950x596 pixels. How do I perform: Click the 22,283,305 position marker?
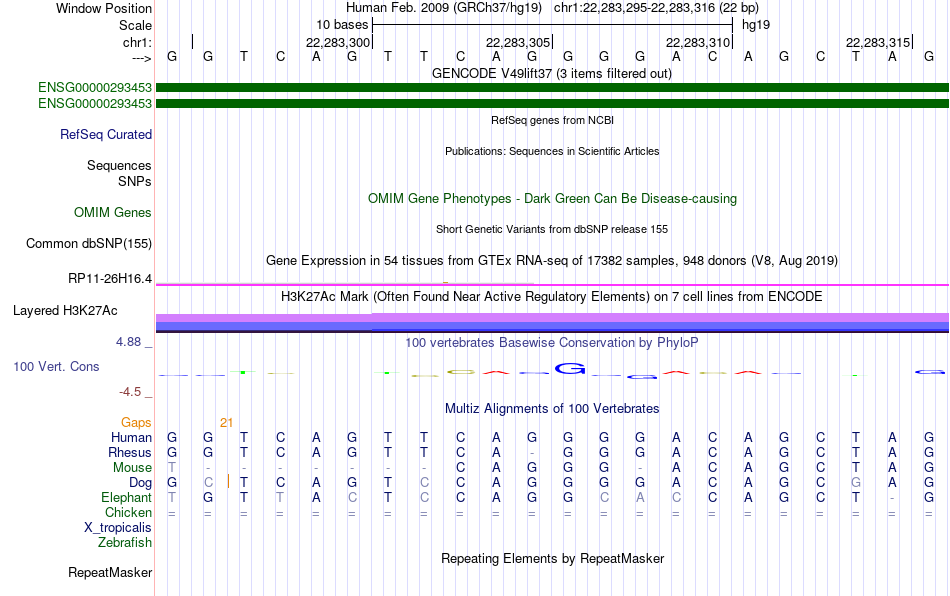pos(517,42)
